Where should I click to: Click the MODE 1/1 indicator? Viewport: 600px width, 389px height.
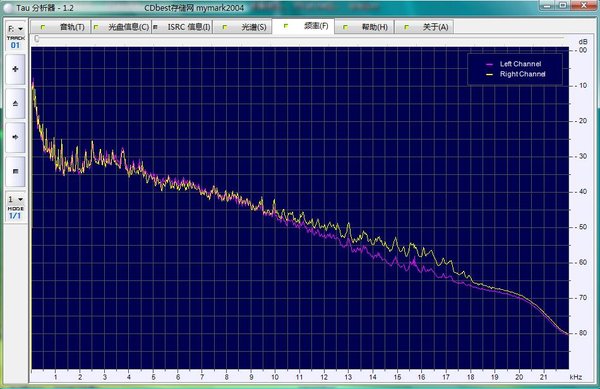click(15, 213)
